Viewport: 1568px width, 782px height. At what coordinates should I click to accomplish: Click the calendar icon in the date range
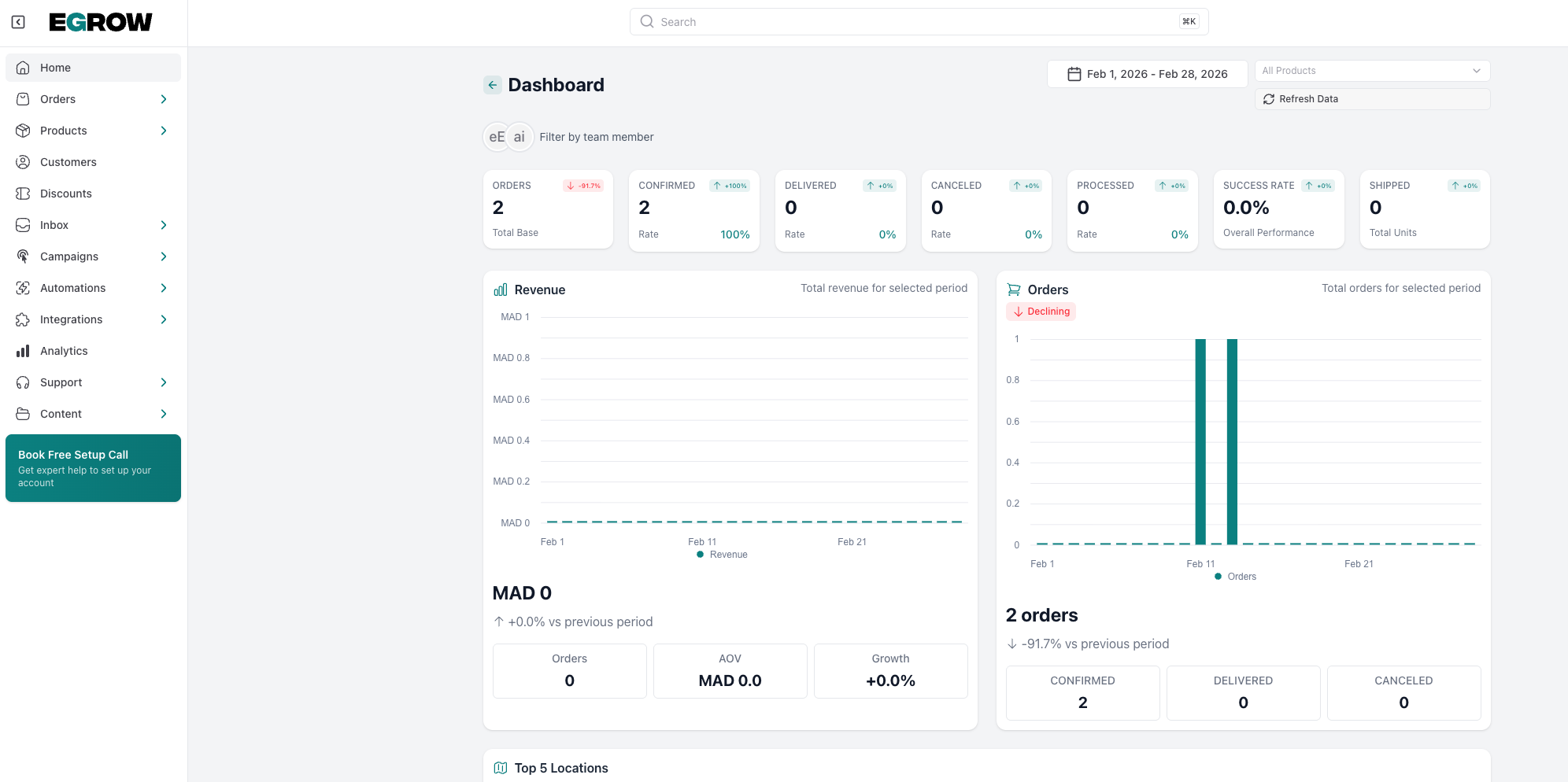(1074, 74)
